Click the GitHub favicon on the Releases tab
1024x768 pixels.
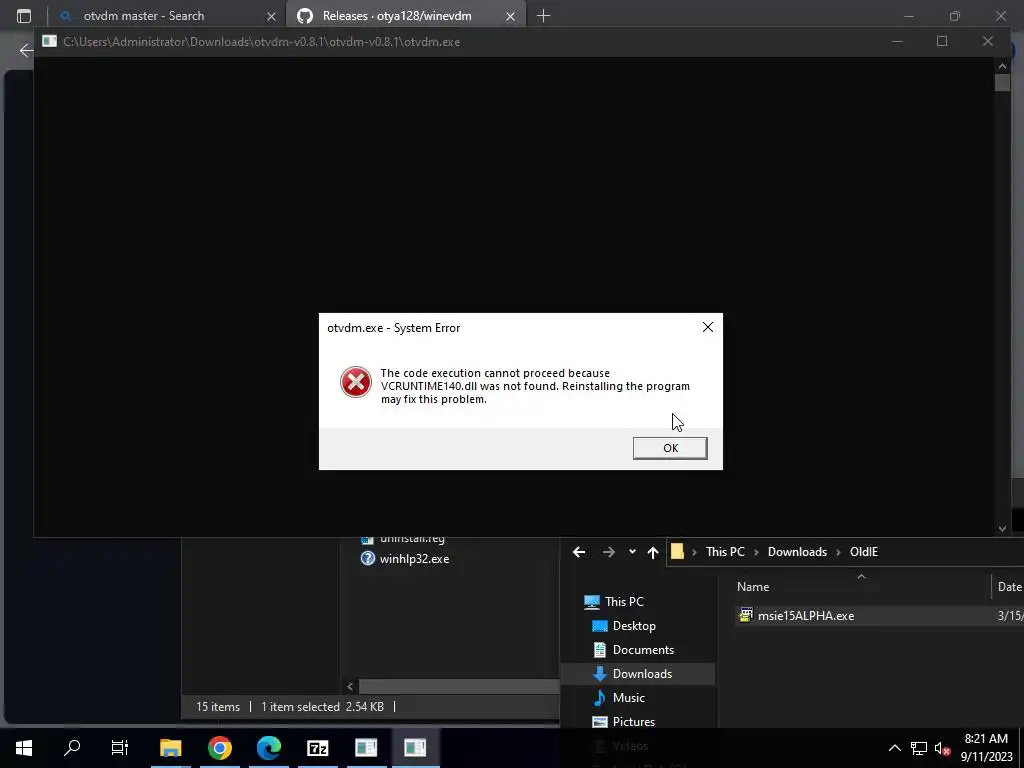[x=305, y=16]
